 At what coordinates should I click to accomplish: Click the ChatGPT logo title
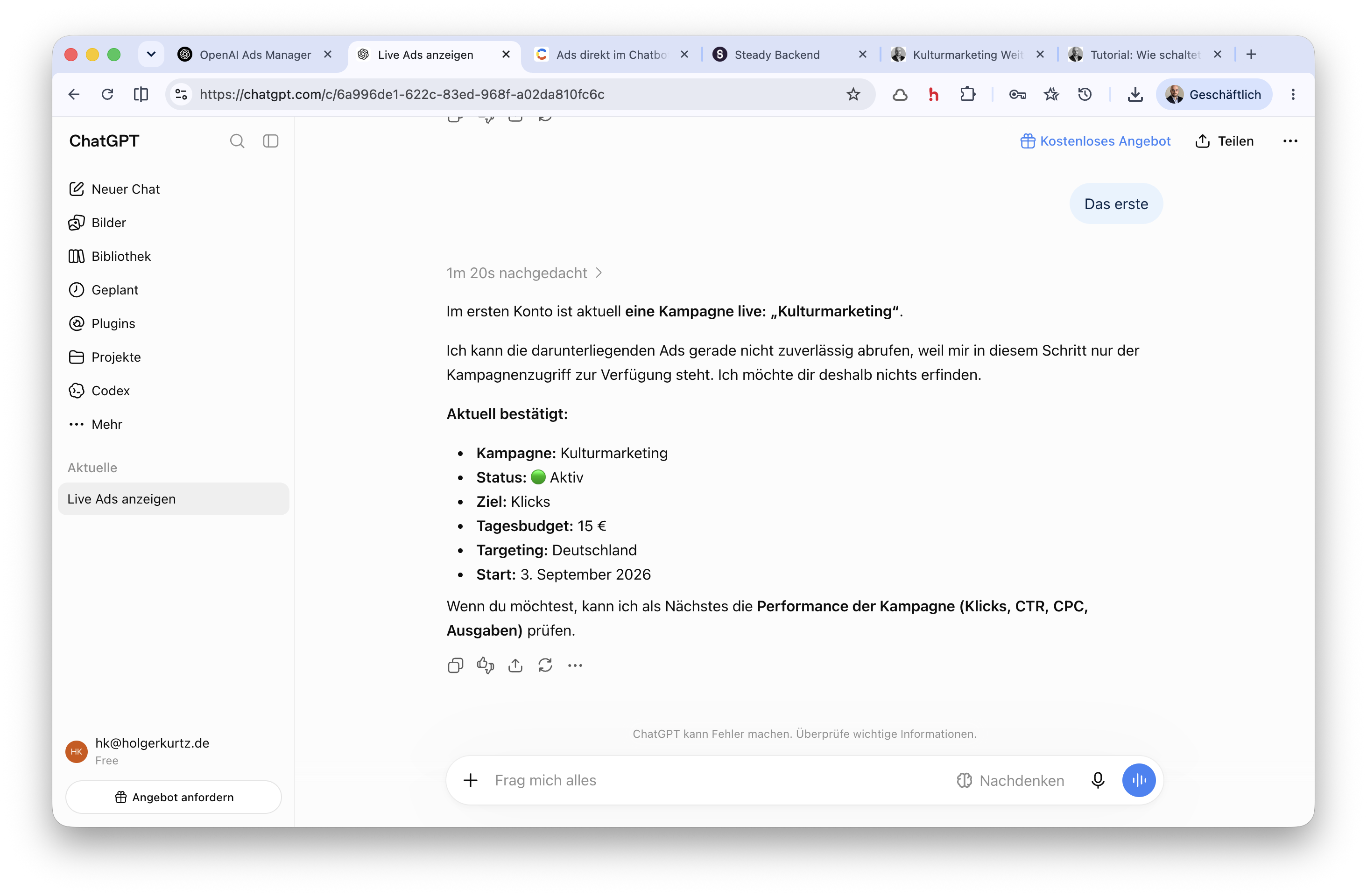click(105, 141)
